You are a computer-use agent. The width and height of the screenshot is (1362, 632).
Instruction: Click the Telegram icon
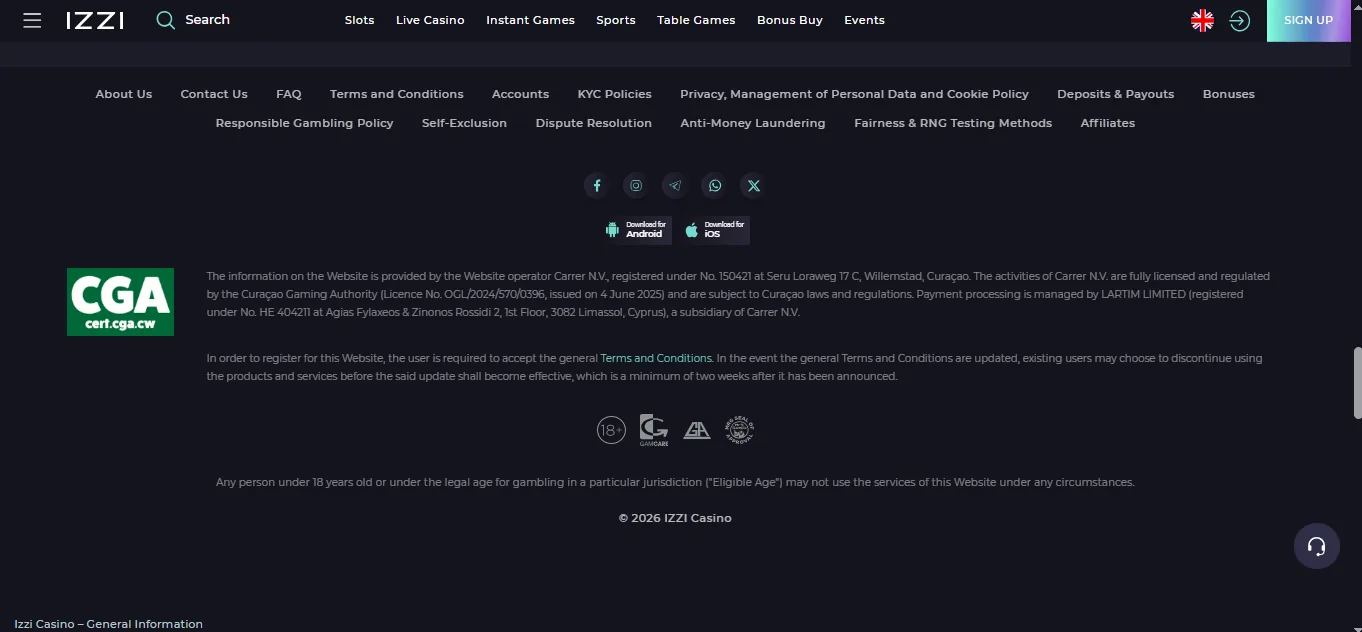pos(675,185)
